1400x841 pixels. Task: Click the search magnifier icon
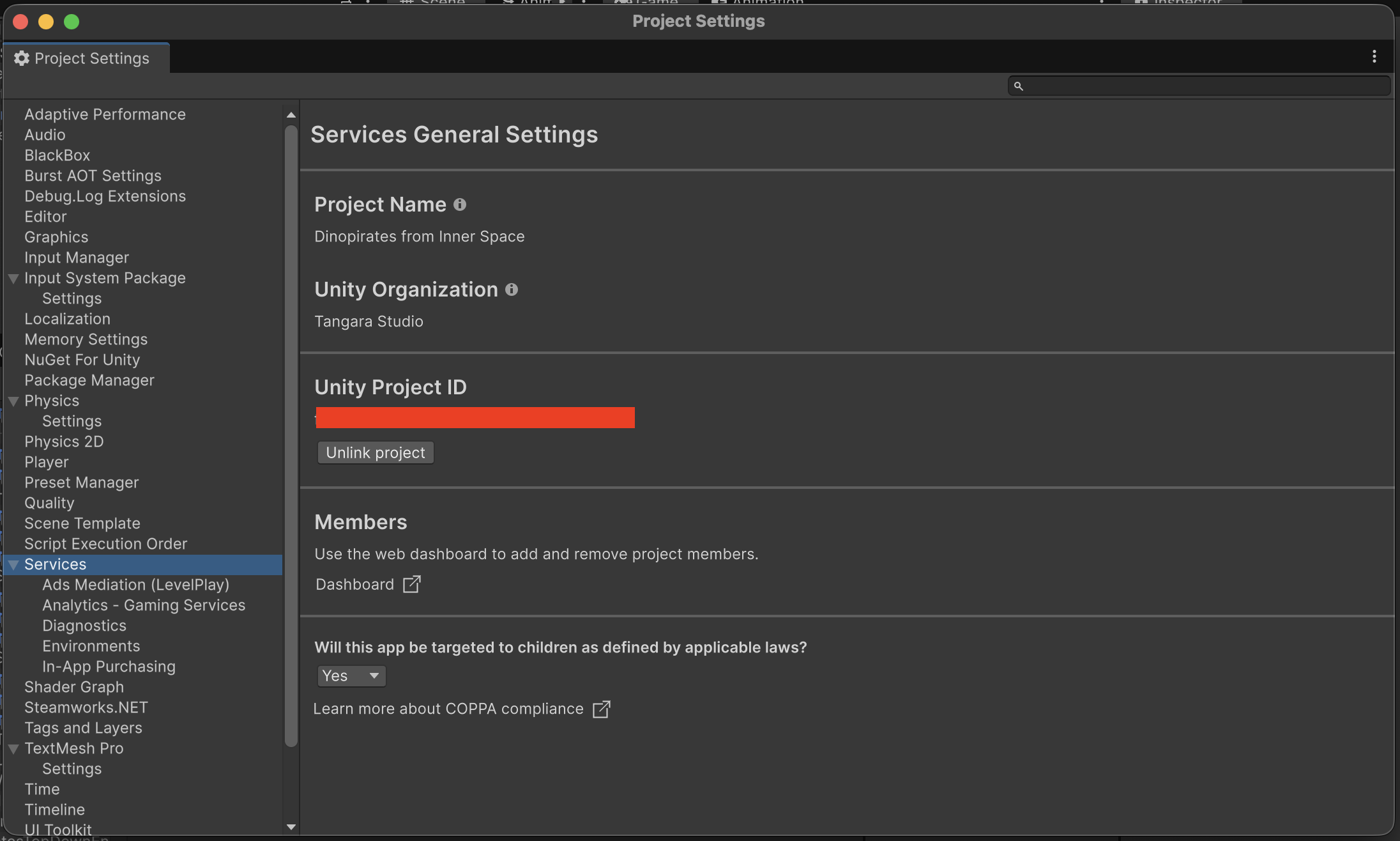coord(1019,86)
